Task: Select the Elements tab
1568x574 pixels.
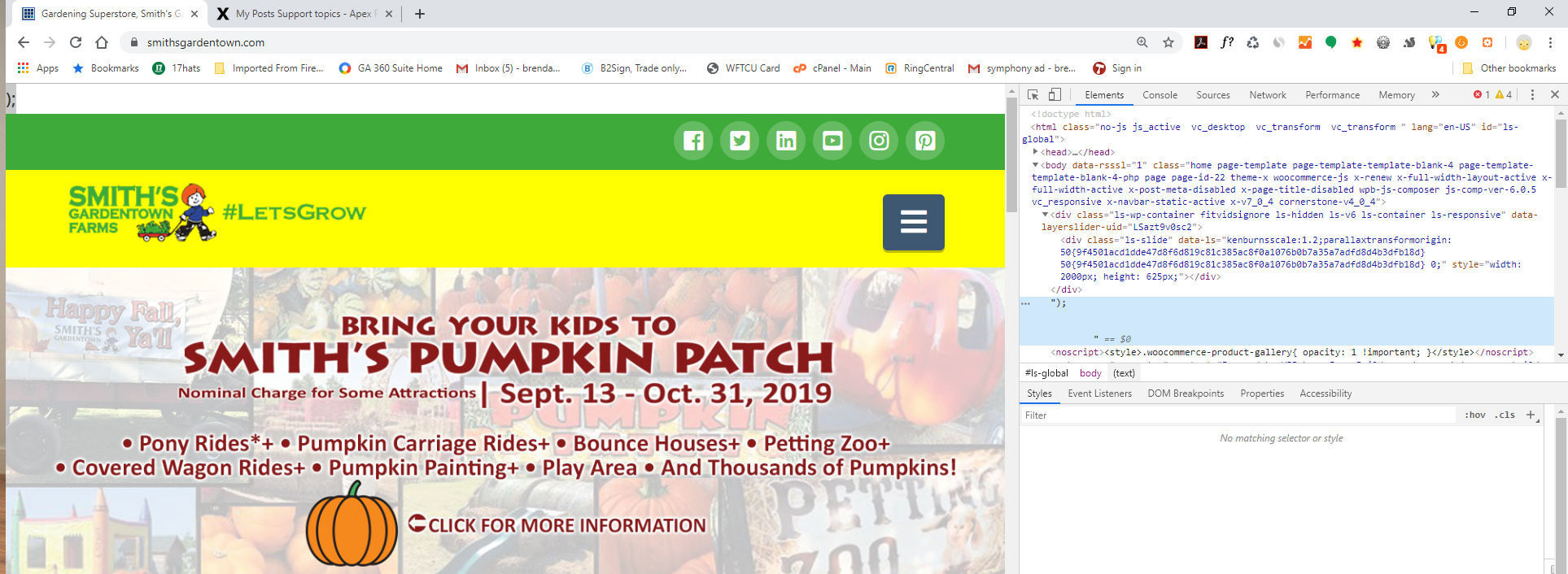Action: [x=1103, y=94]
